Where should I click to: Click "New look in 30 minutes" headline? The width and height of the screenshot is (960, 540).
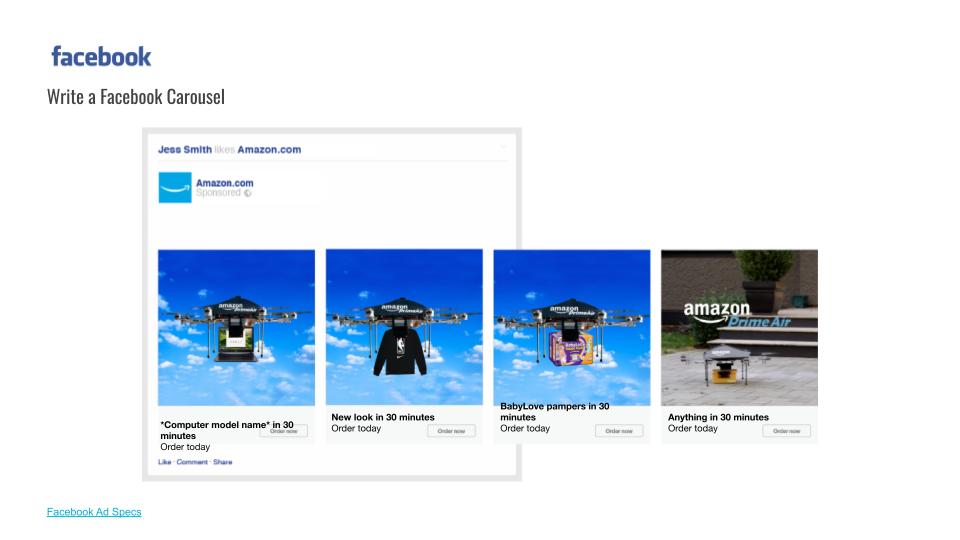[383, 417]
